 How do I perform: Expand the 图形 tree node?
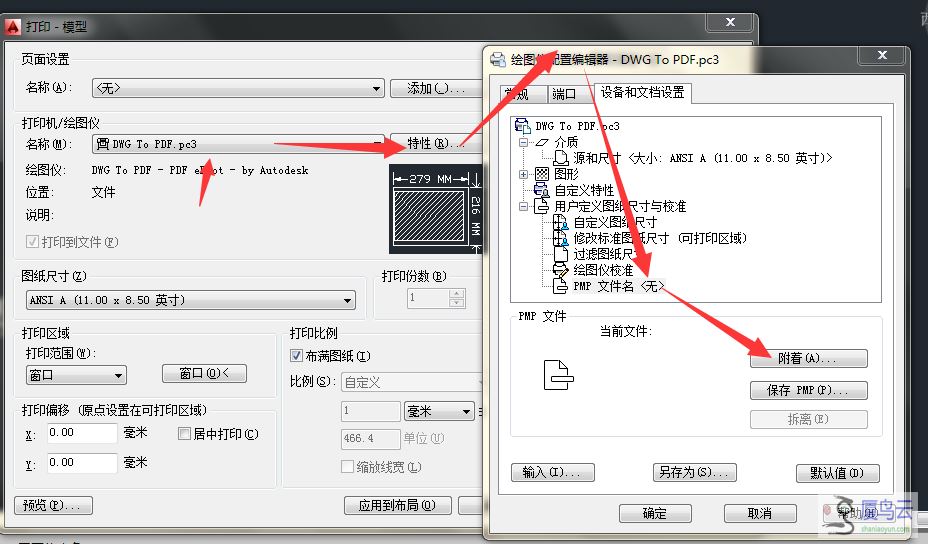pos(523,174)
